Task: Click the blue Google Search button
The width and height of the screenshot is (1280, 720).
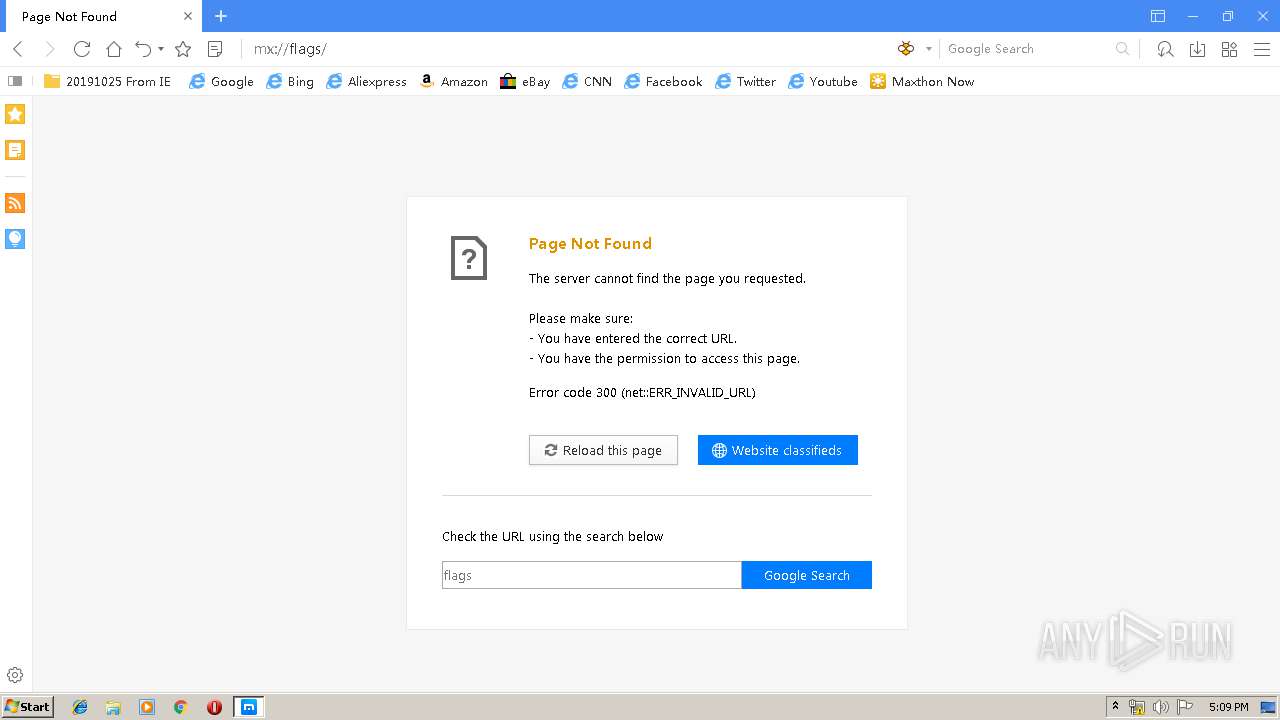Action: pos(807,575)
